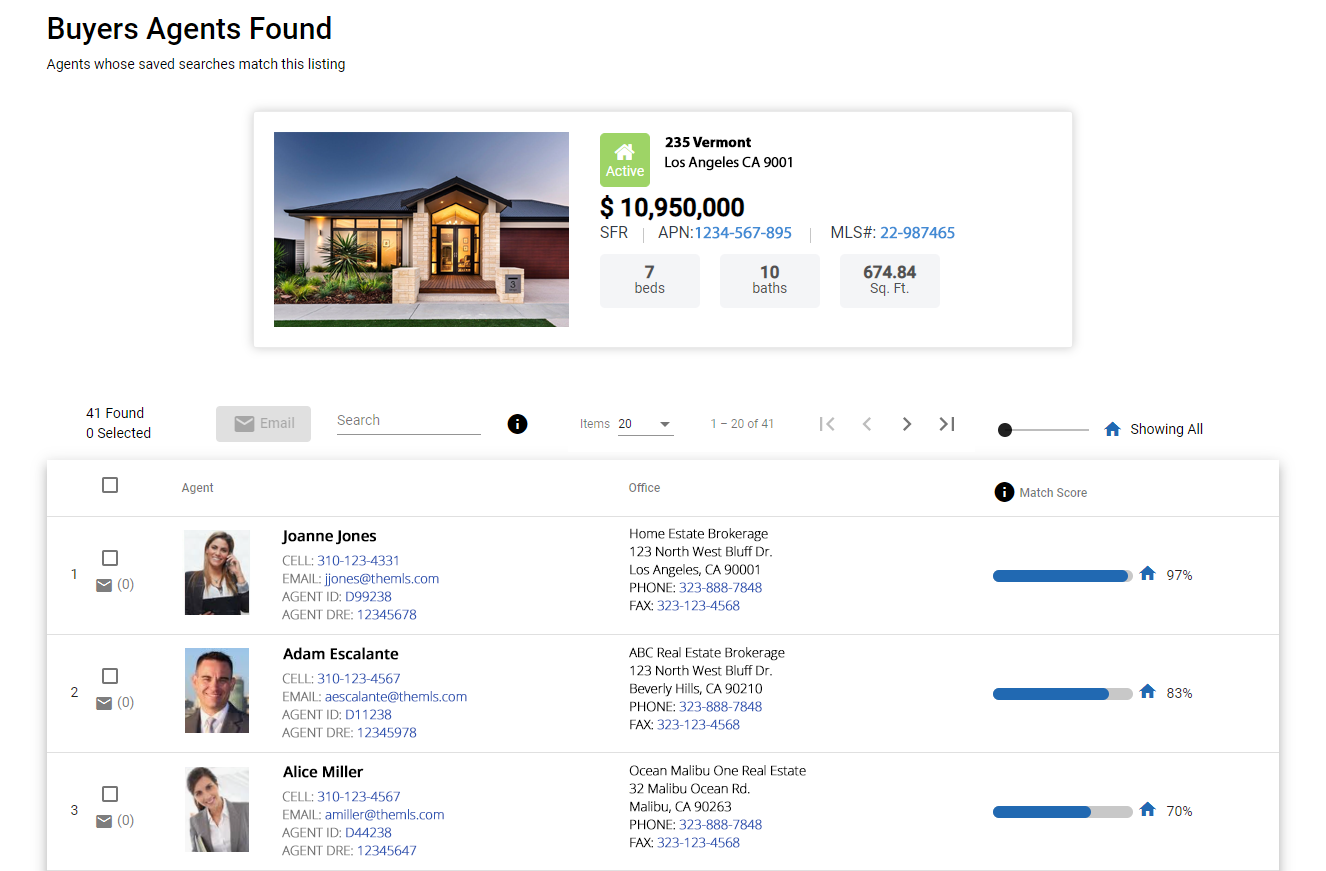Click the listing house photo
Screen dimensions: 1326x871
tap(421, 229)
